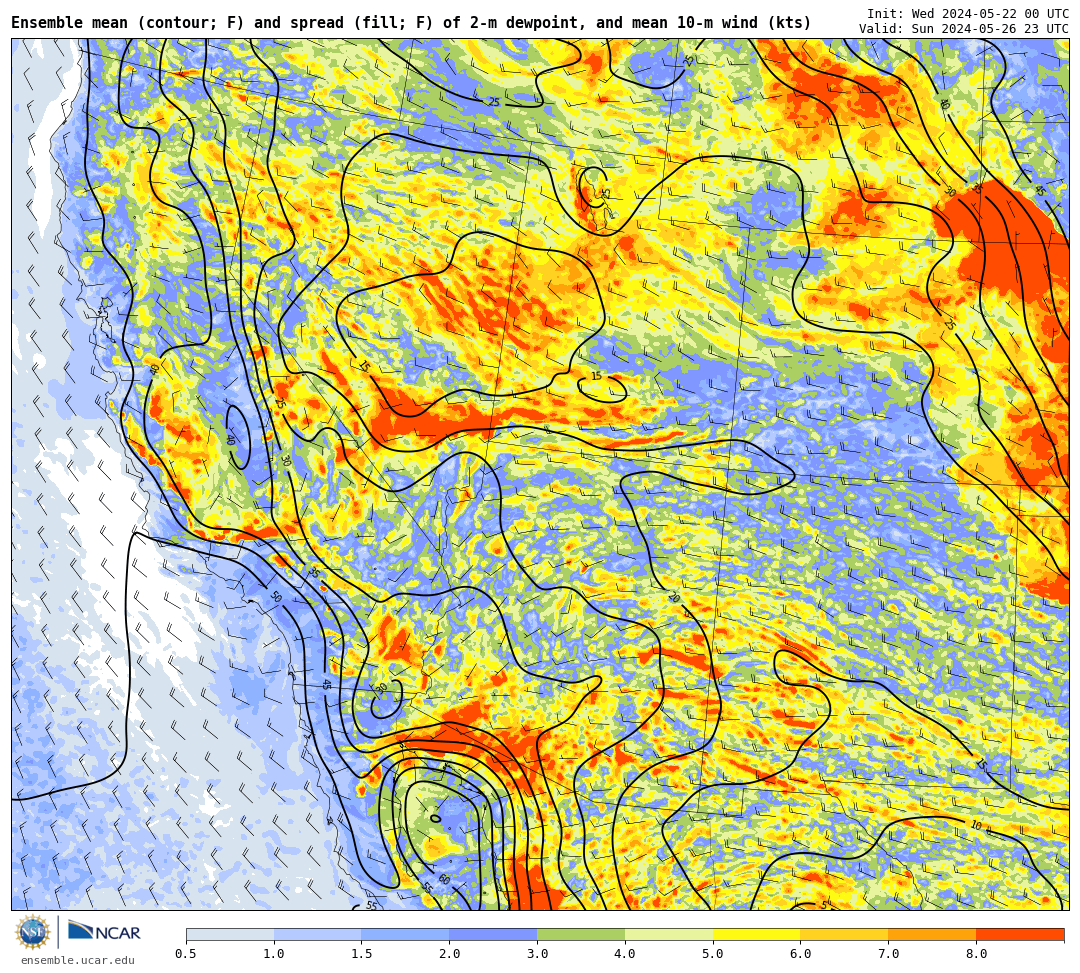The height and width of the screenshot is (973, 1080).
Task: Pick the 6.0–7.0 light orange colorbar segment
Action: click(x=844, y=934)
